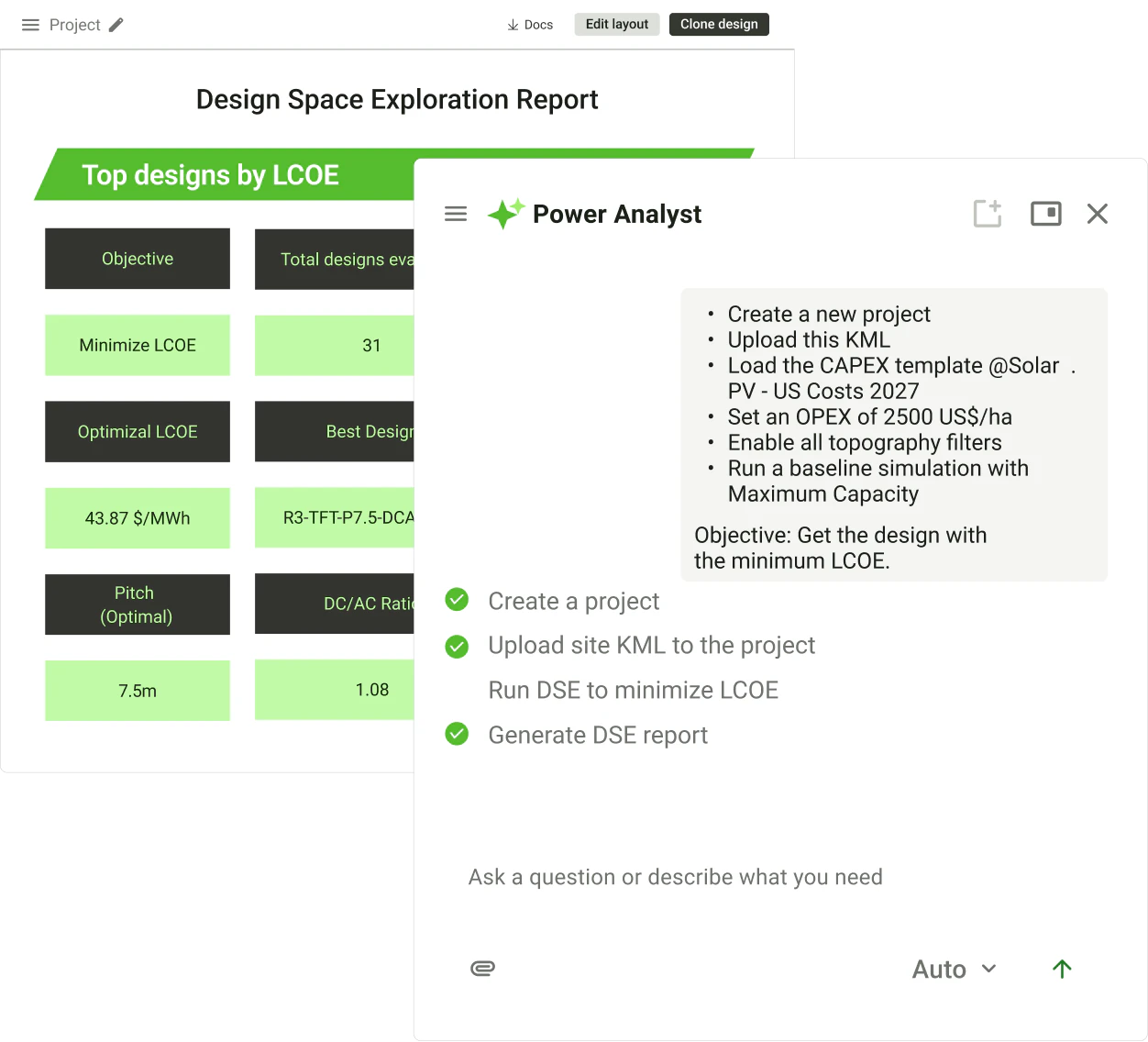Viewport: 1148px width, 1042px height.
Task: Click the Power Analyst sparkle logo
Action: click(x=506, y=214)
